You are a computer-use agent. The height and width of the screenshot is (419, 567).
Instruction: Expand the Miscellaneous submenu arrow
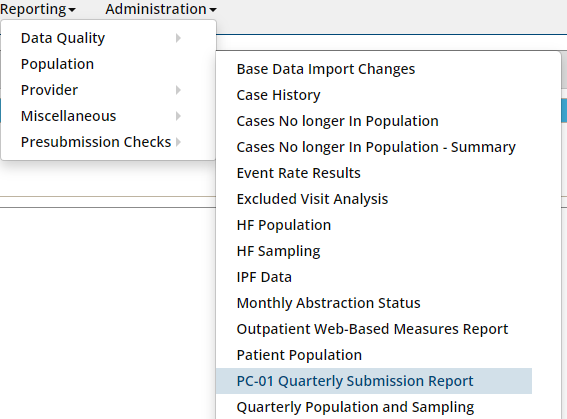pyautogui.click(x=178, y=116)
